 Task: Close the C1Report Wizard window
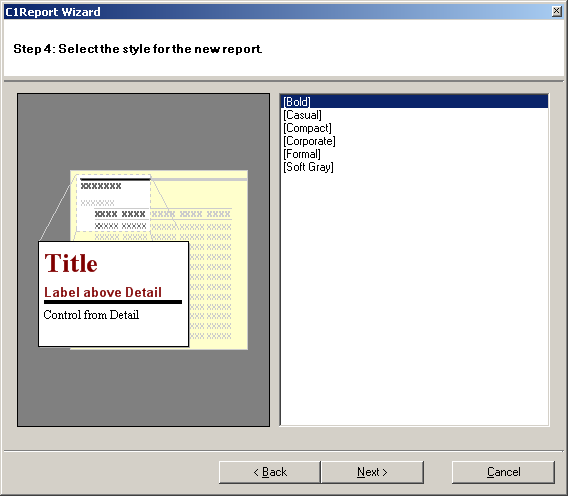[557, 11]
